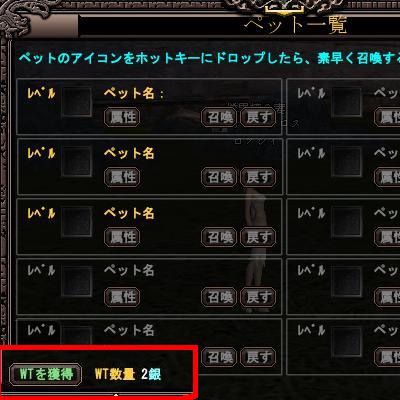Click 召喚 in the fifth pet row
This screenshot has height=400, width=400.
click(x=219, y=357)
